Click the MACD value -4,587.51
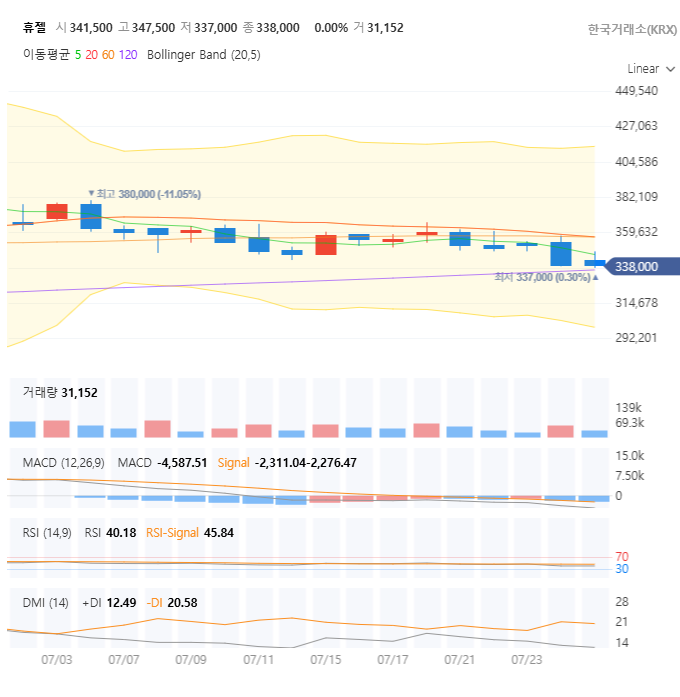 (182, 463)
